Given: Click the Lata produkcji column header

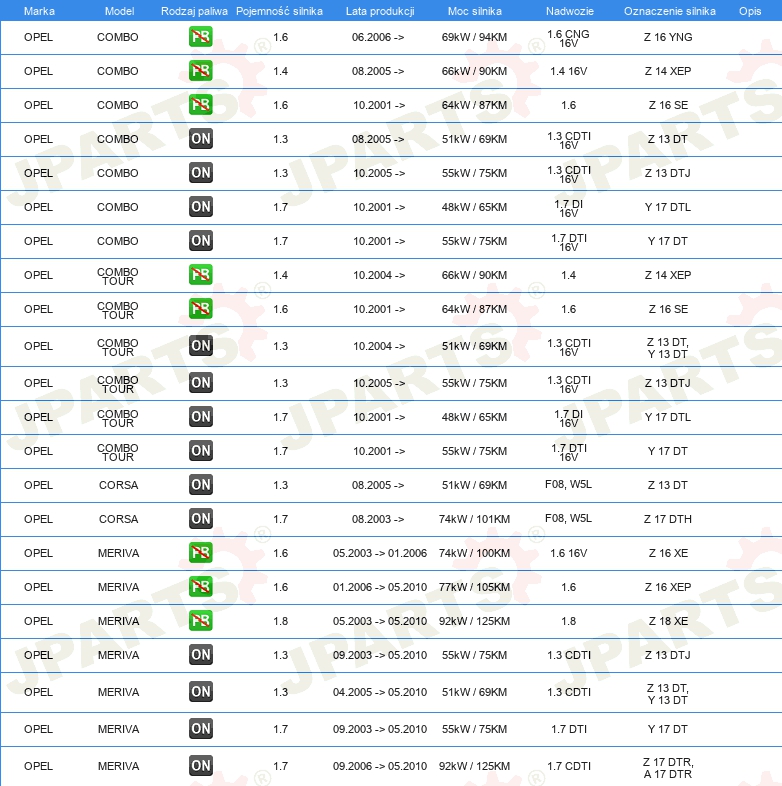Looking at the screenshot, I should [x=380, y=11].
